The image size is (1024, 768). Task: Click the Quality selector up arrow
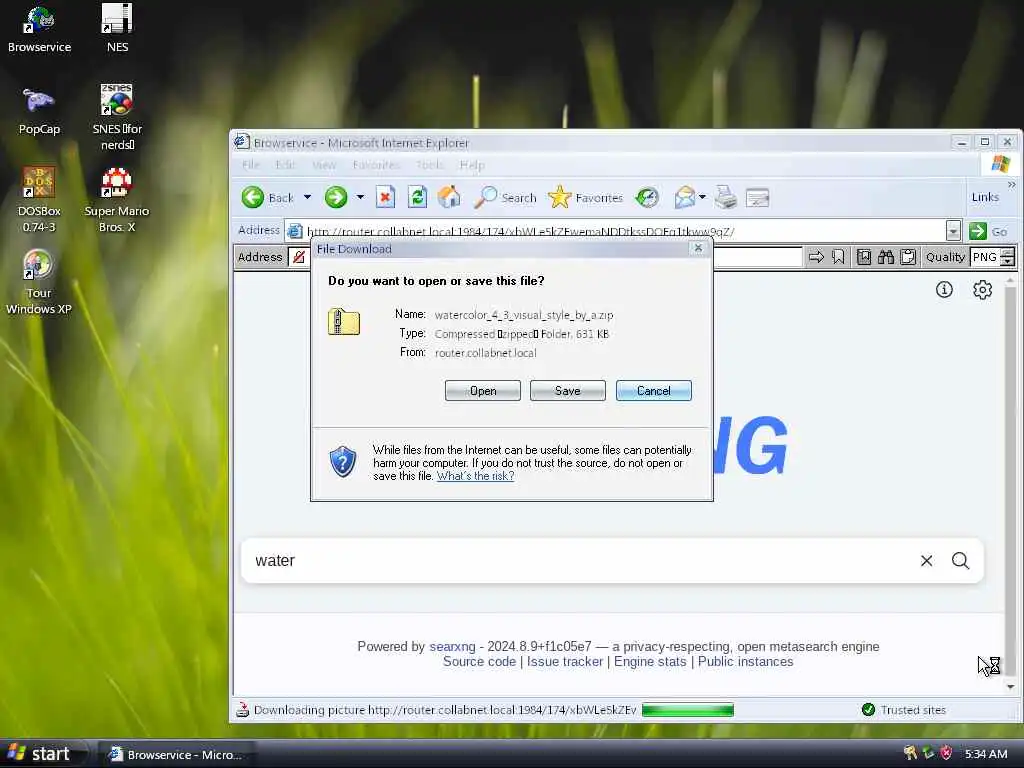(x=1008, y=252)
